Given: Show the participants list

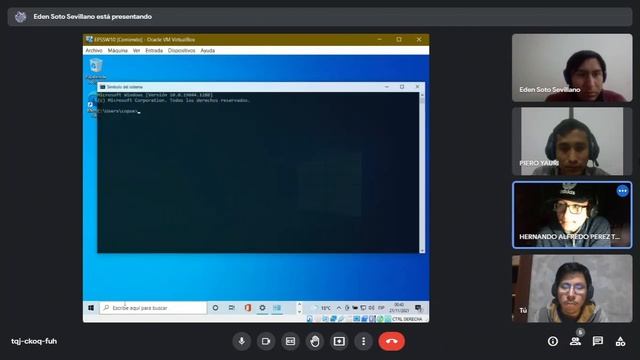Looking at the screenshot, I should pos(576,341).
